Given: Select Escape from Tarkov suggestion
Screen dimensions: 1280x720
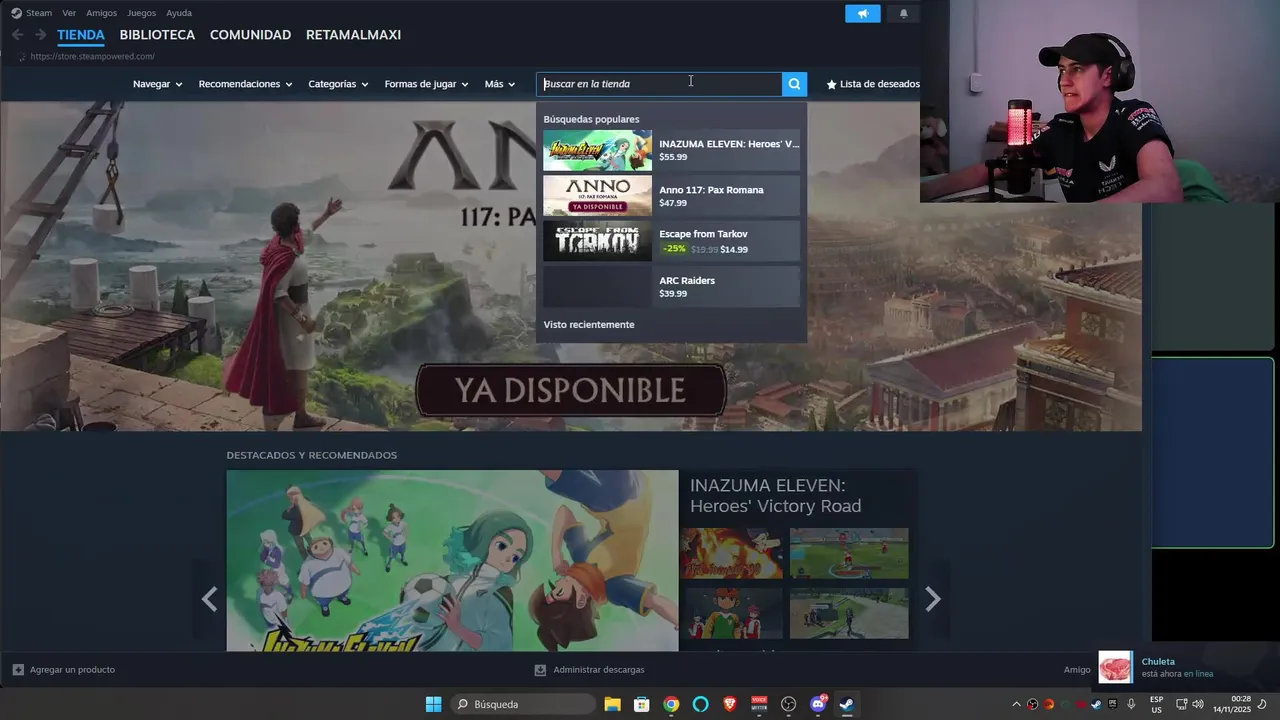Looking at the screenshot, I should 671,241.
